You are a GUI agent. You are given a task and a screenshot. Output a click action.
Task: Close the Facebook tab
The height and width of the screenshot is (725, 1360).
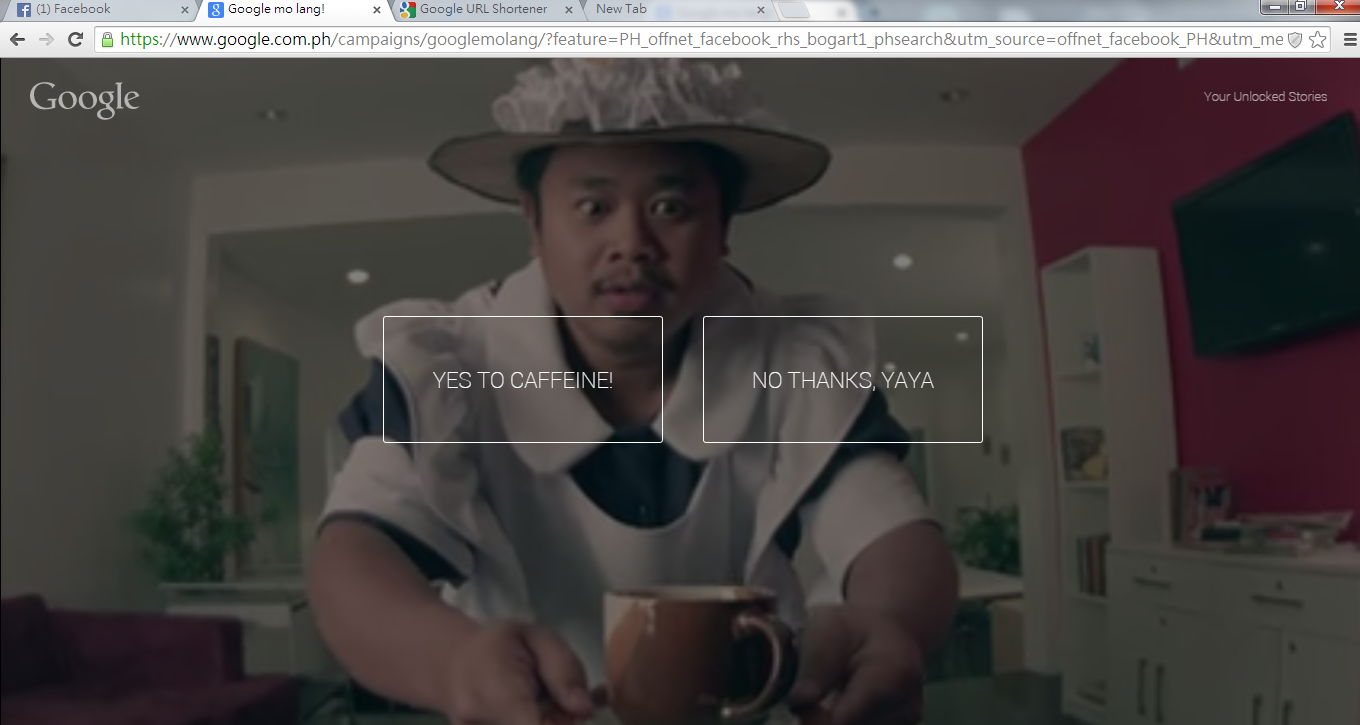pyautogui.click(x=184, y=10)
